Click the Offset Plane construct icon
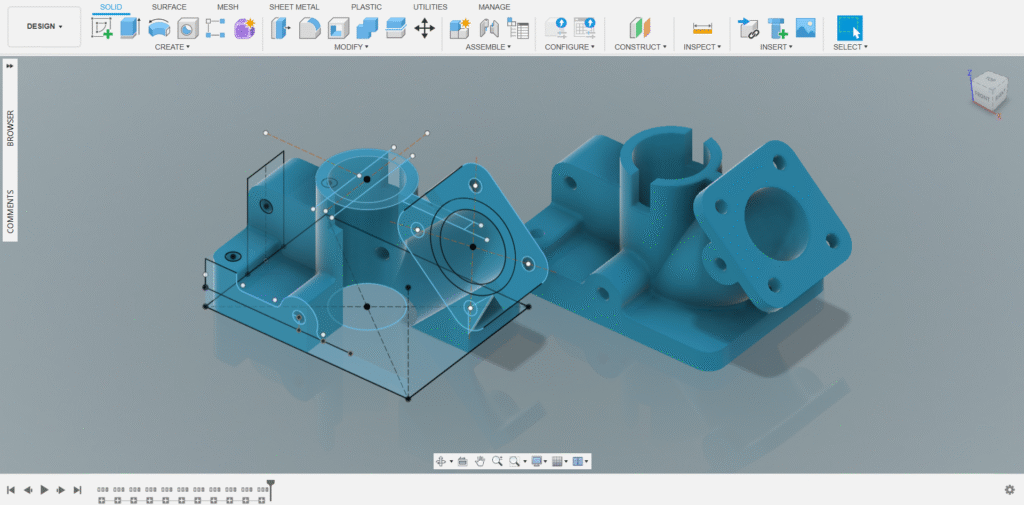Image resolution: width=1024 pixels, height=505 pixels. point(640,28)
